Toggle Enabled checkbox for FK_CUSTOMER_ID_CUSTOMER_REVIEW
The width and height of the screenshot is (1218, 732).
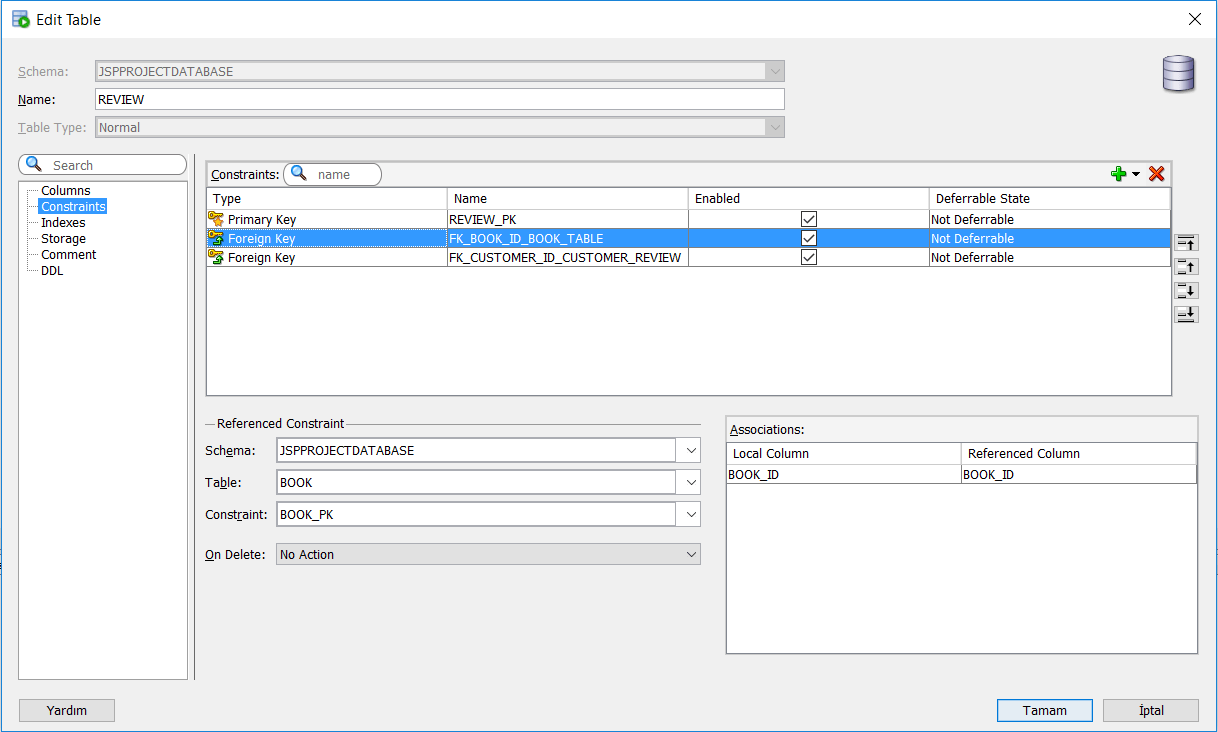coord(809,257)
